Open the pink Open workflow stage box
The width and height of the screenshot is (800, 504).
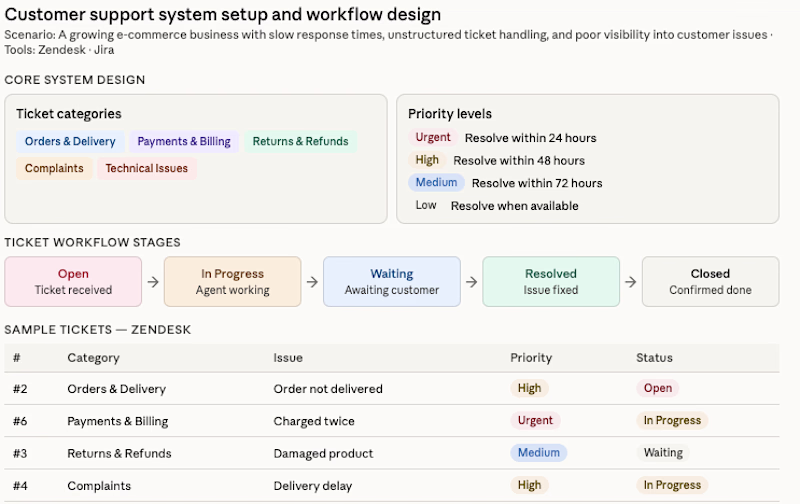coord(73,281)
